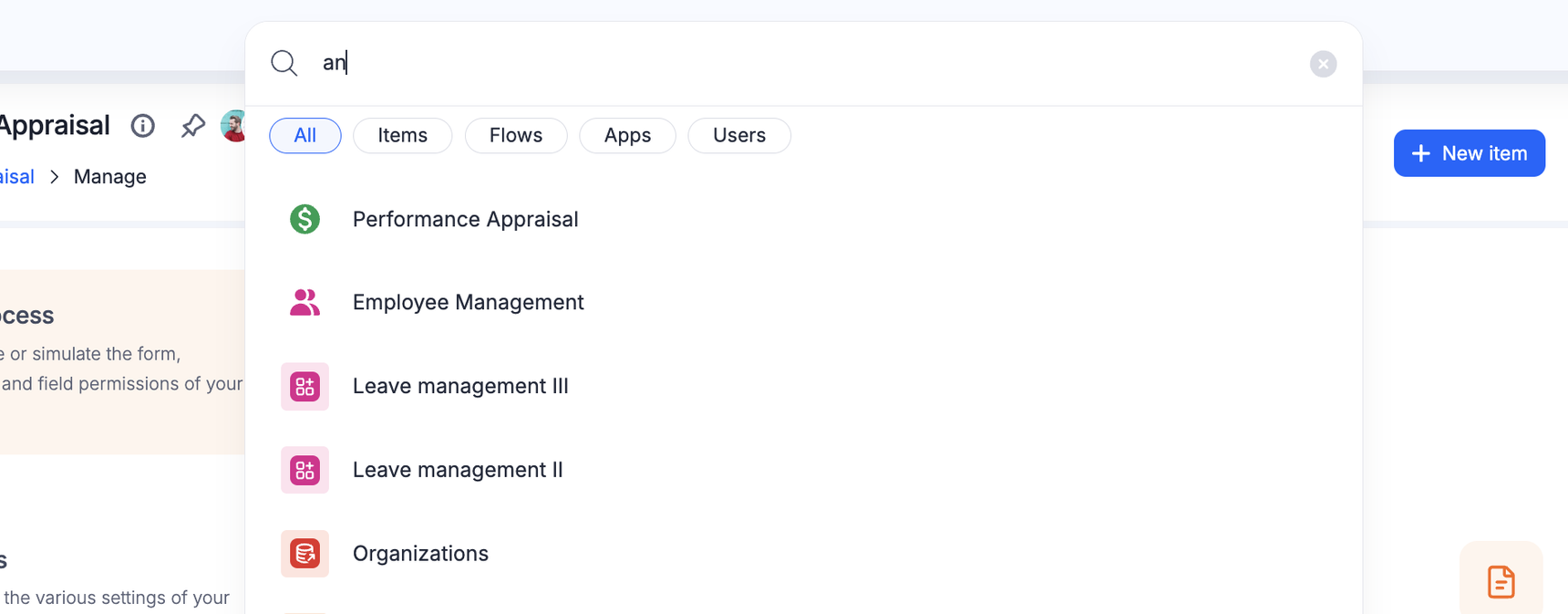This screenshot has height=614, width=1568.
Task: Pin the Appraisal page with pin icon
Action: point(192,126)
